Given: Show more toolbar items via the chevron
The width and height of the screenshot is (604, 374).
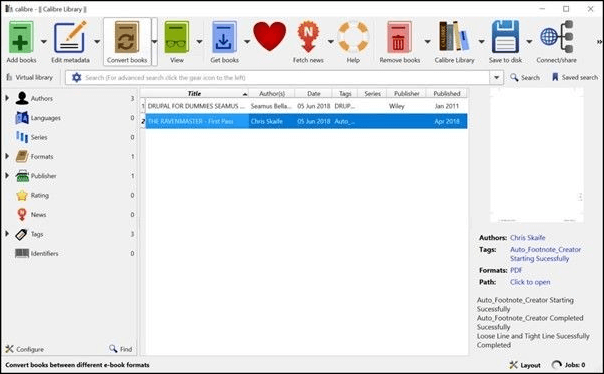Looking at the screenshot, I should pyautogui.click(x=599, y=42).
